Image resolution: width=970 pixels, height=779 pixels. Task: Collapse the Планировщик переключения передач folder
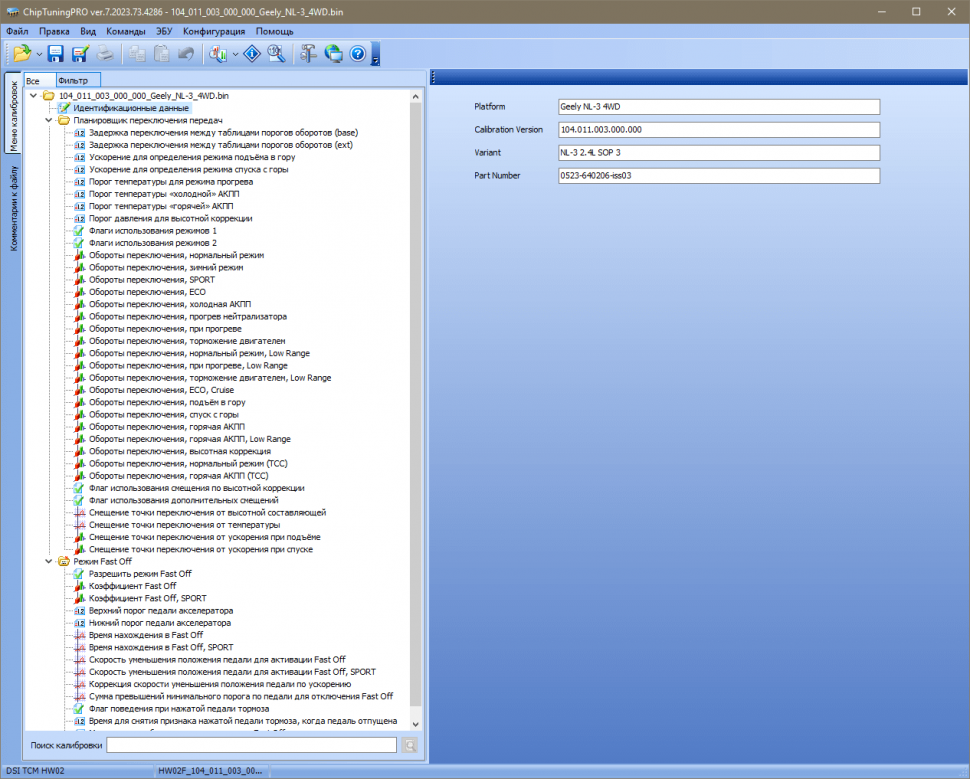pyautogui.click(x=49, y=120)
